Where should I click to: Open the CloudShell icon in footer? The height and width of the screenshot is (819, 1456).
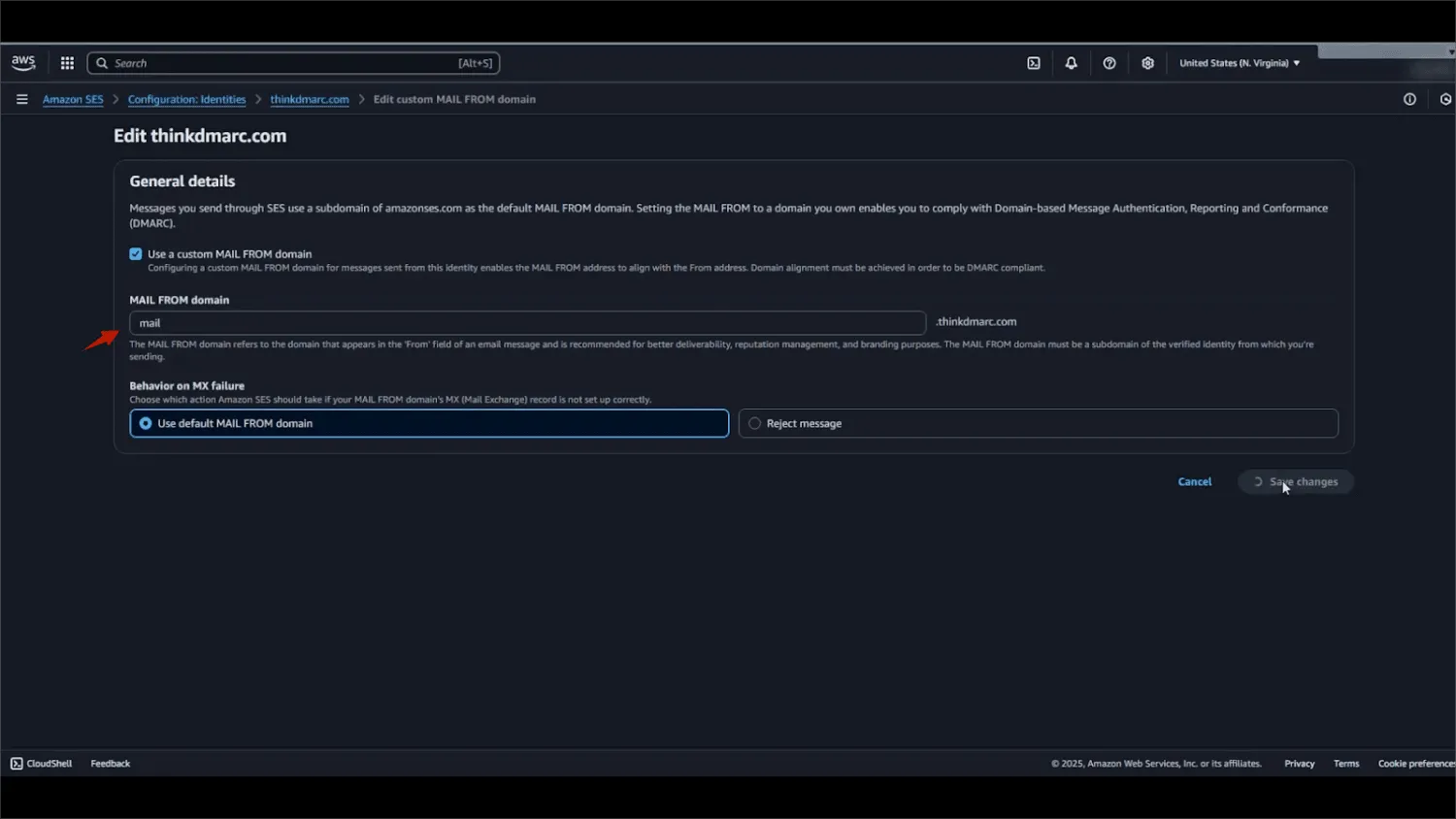pos(17,764)
